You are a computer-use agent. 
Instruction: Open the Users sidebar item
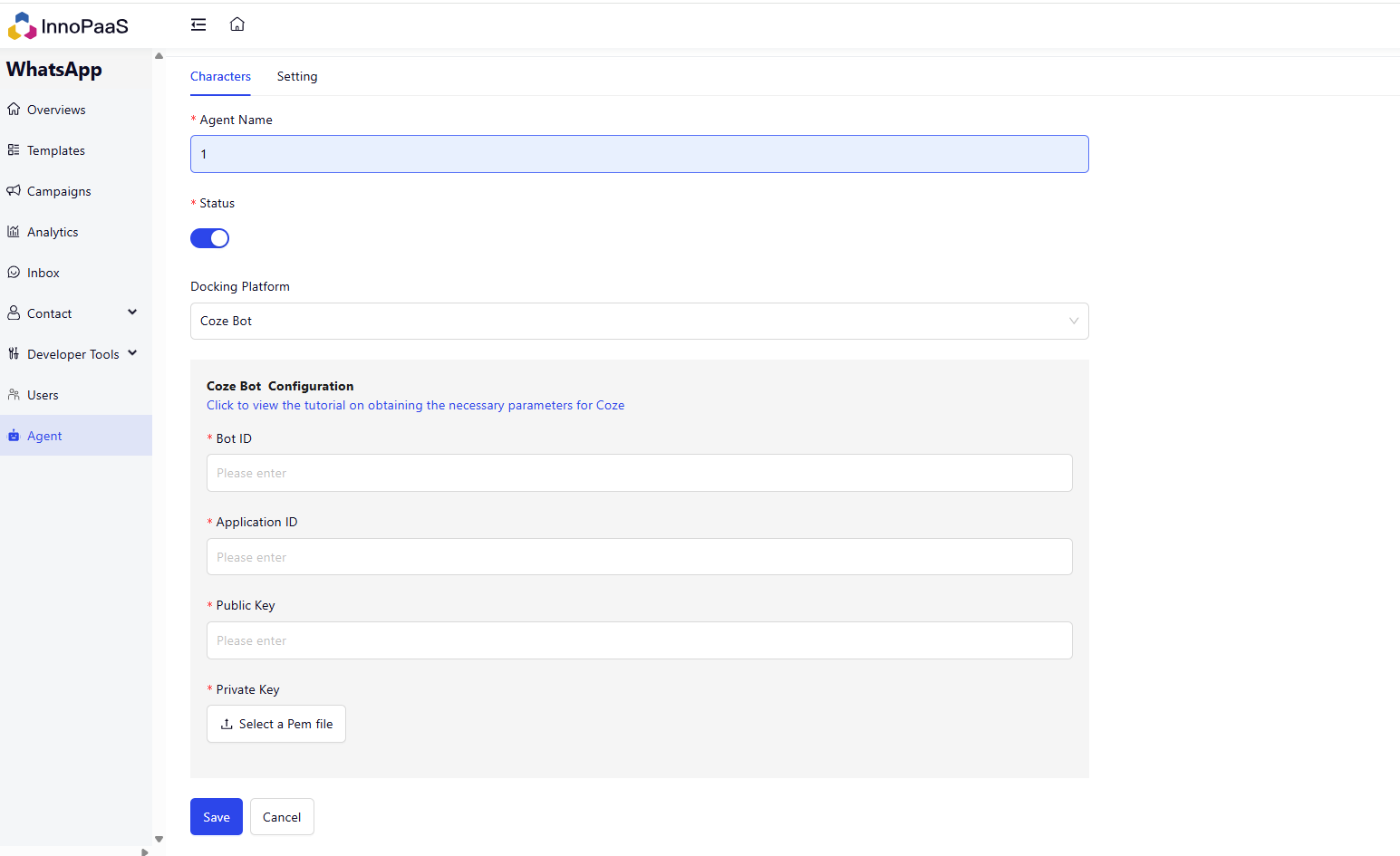[x=43, y=395]
